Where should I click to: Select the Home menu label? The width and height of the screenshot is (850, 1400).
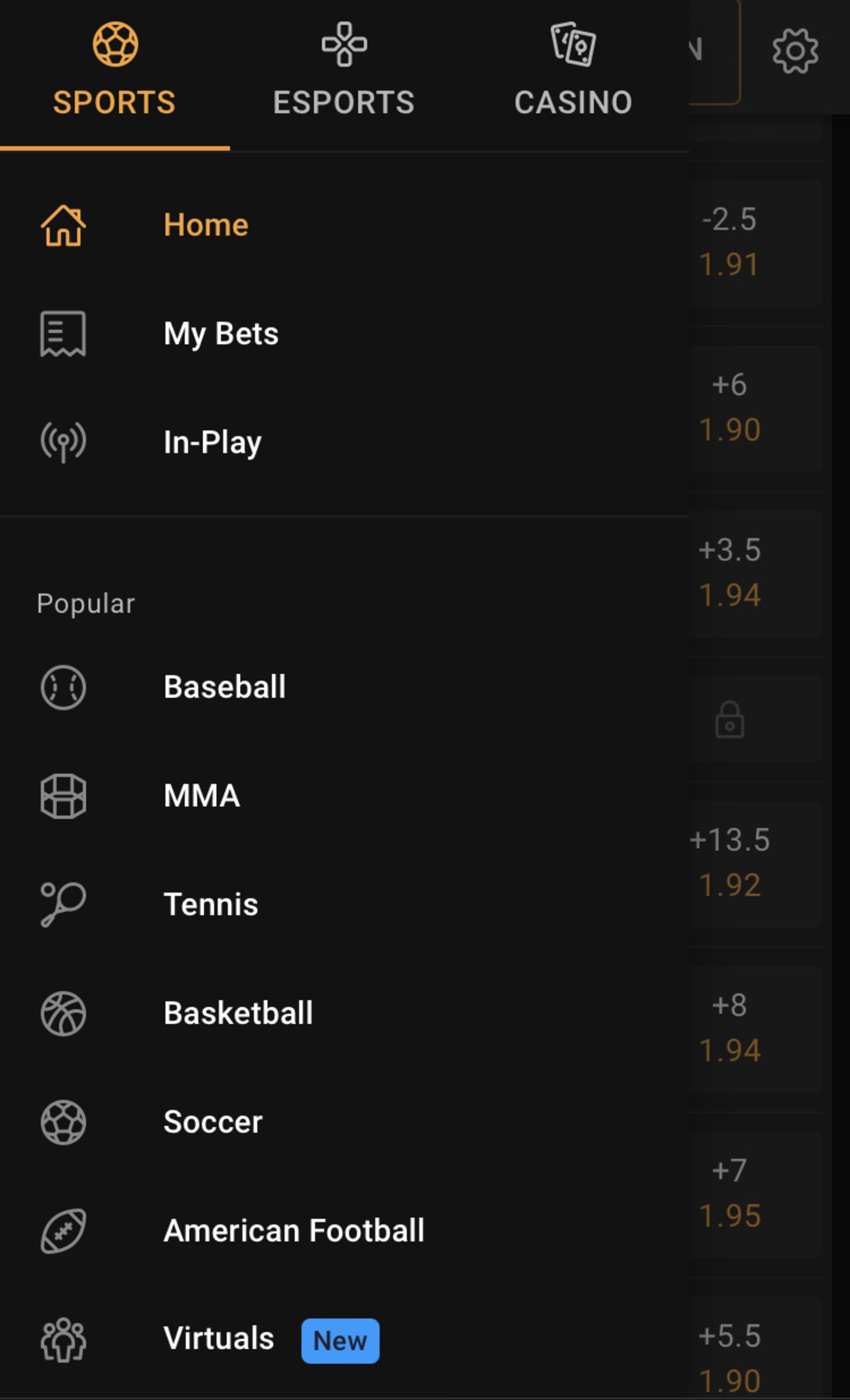click(x=206, y=225)
